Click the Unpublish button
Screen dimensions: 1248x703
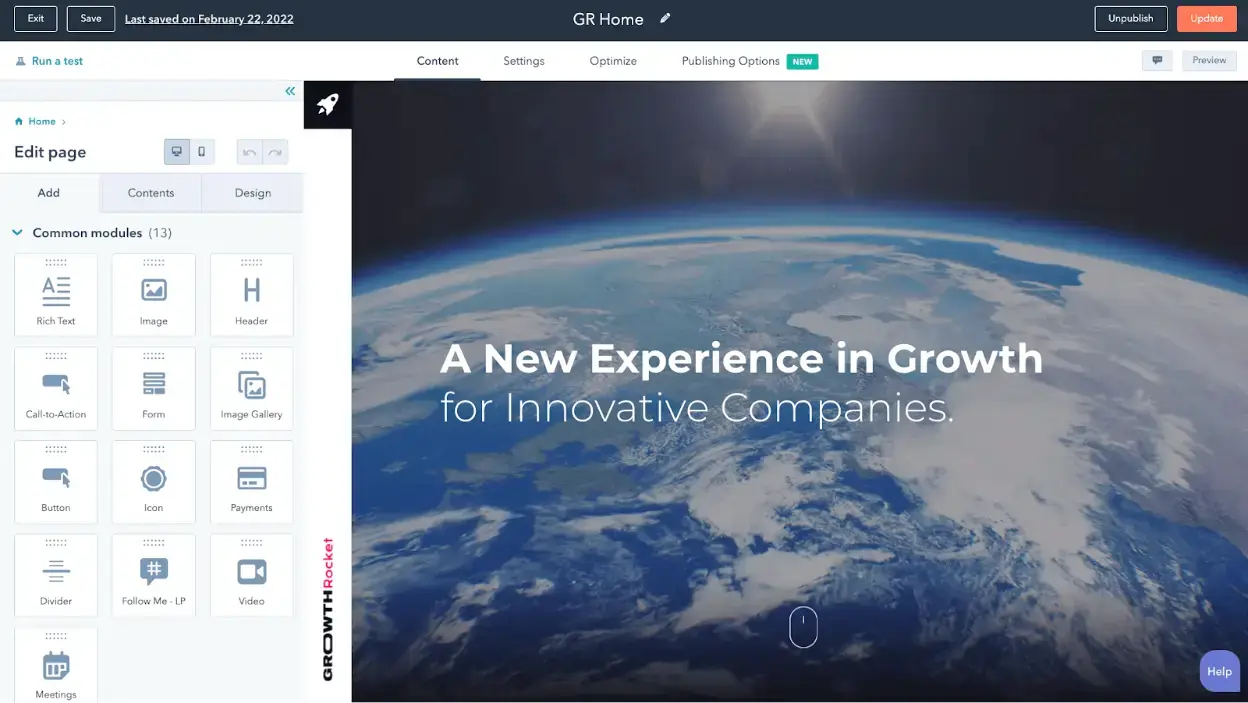point(1131,18)
